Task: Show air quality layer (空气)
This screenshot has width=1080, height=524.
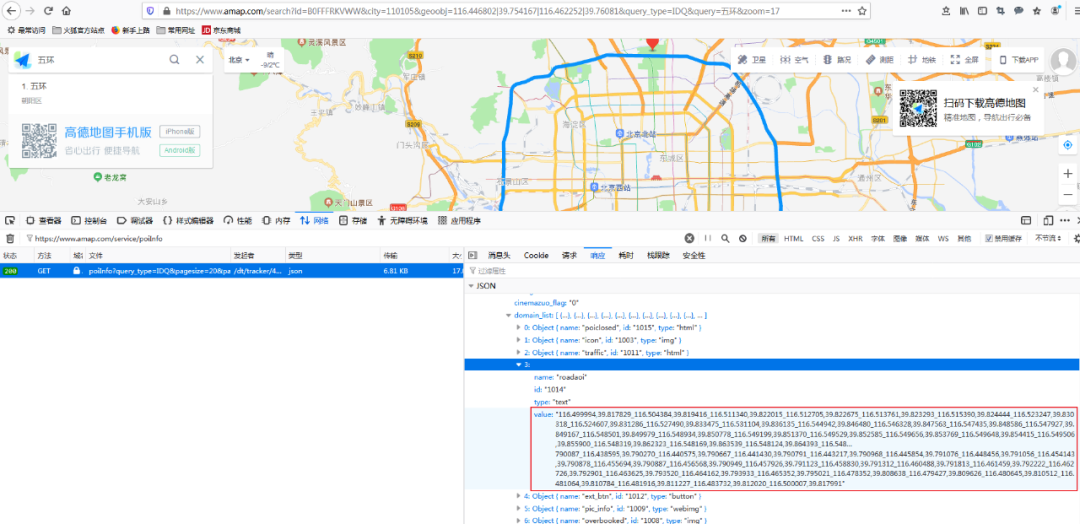Action: (794, 60)
